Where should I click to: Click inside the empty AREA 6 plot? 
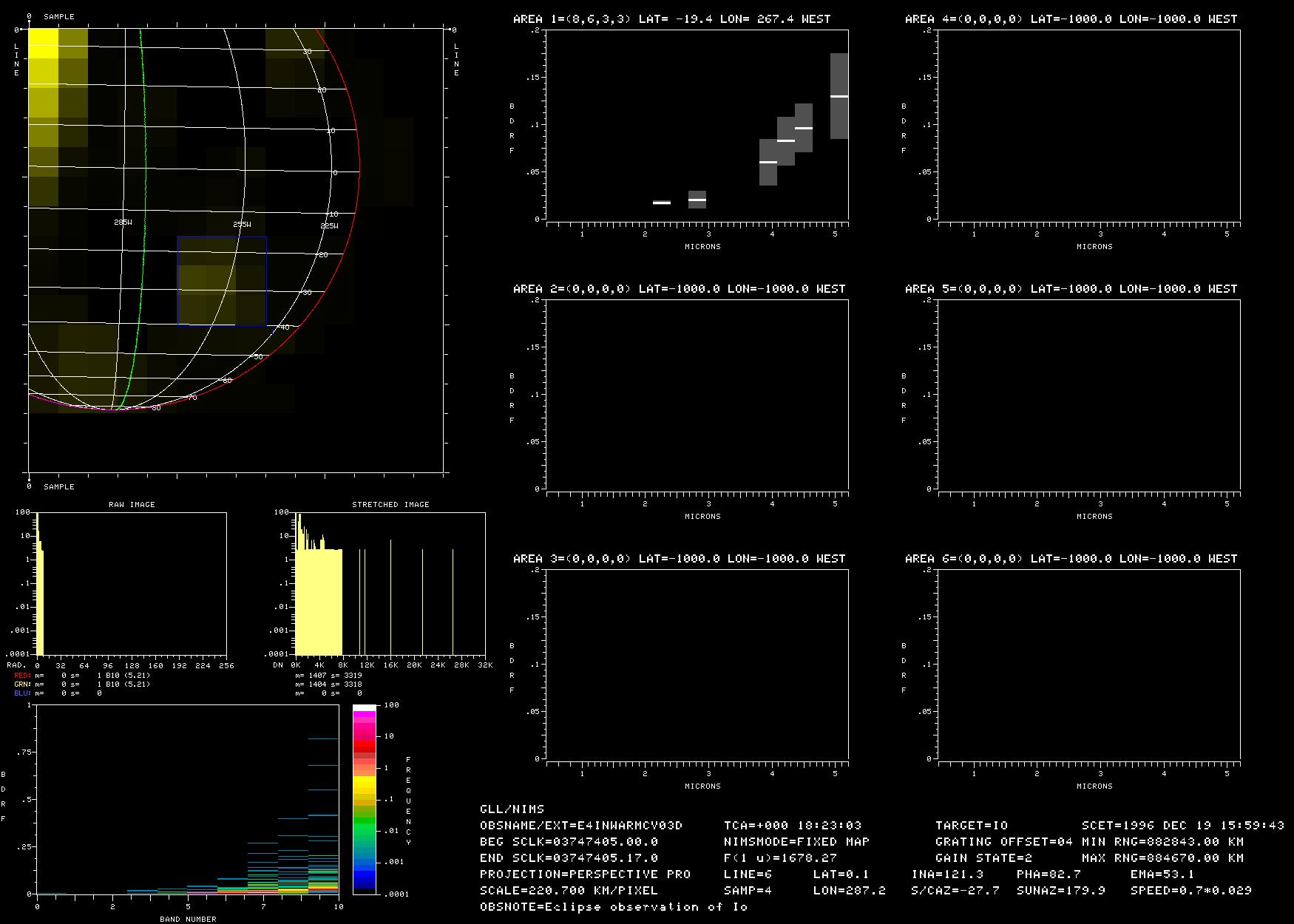[x=1089, y=664]
